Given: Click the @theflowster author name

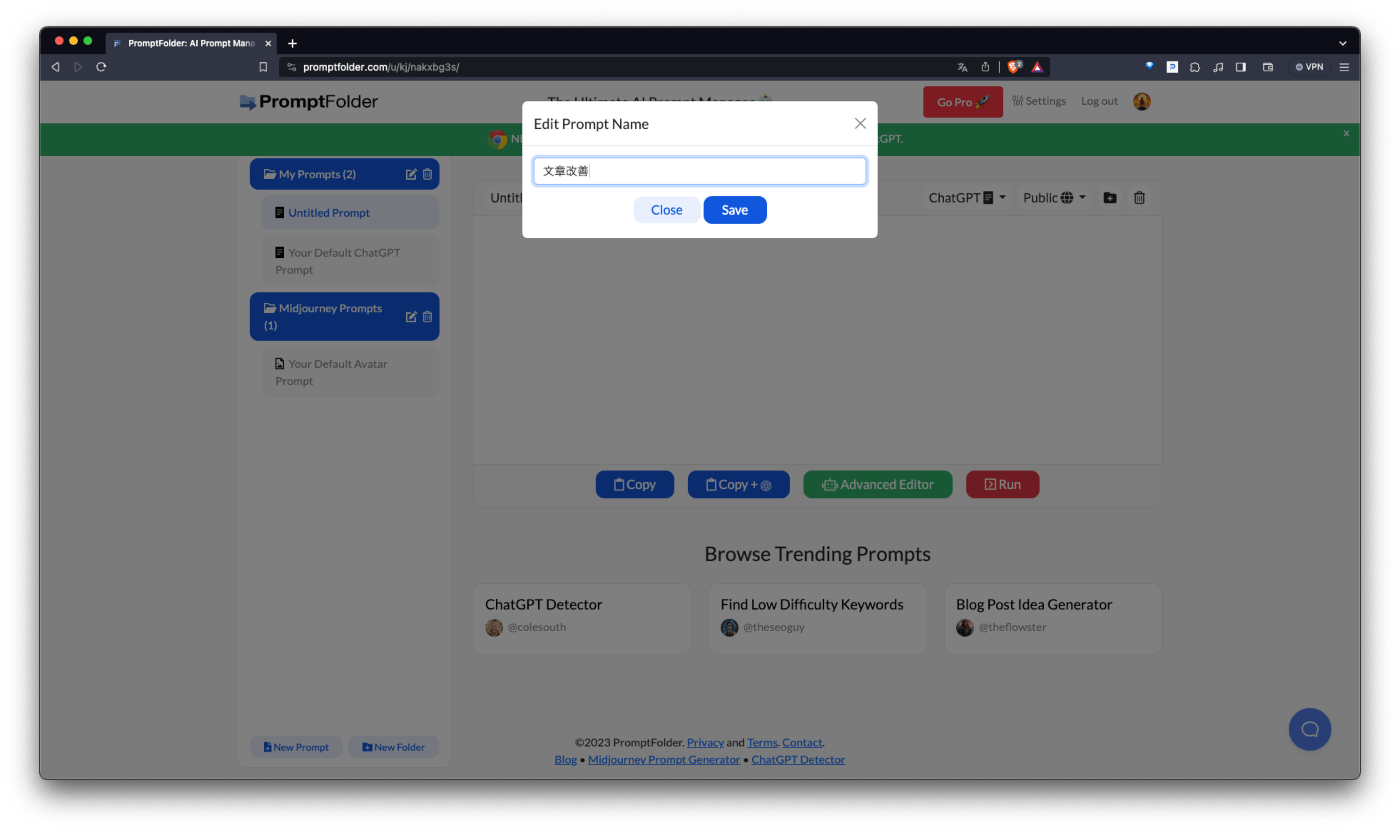Looking at the screenshot, I should point(1012,627).
